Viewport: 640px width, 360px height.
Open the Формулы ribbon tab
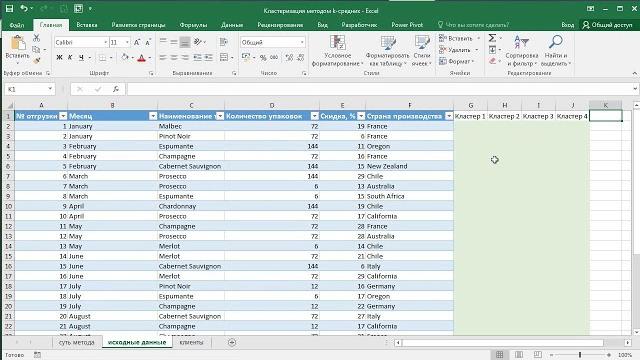pyautogui.click(x=193, y=25)
